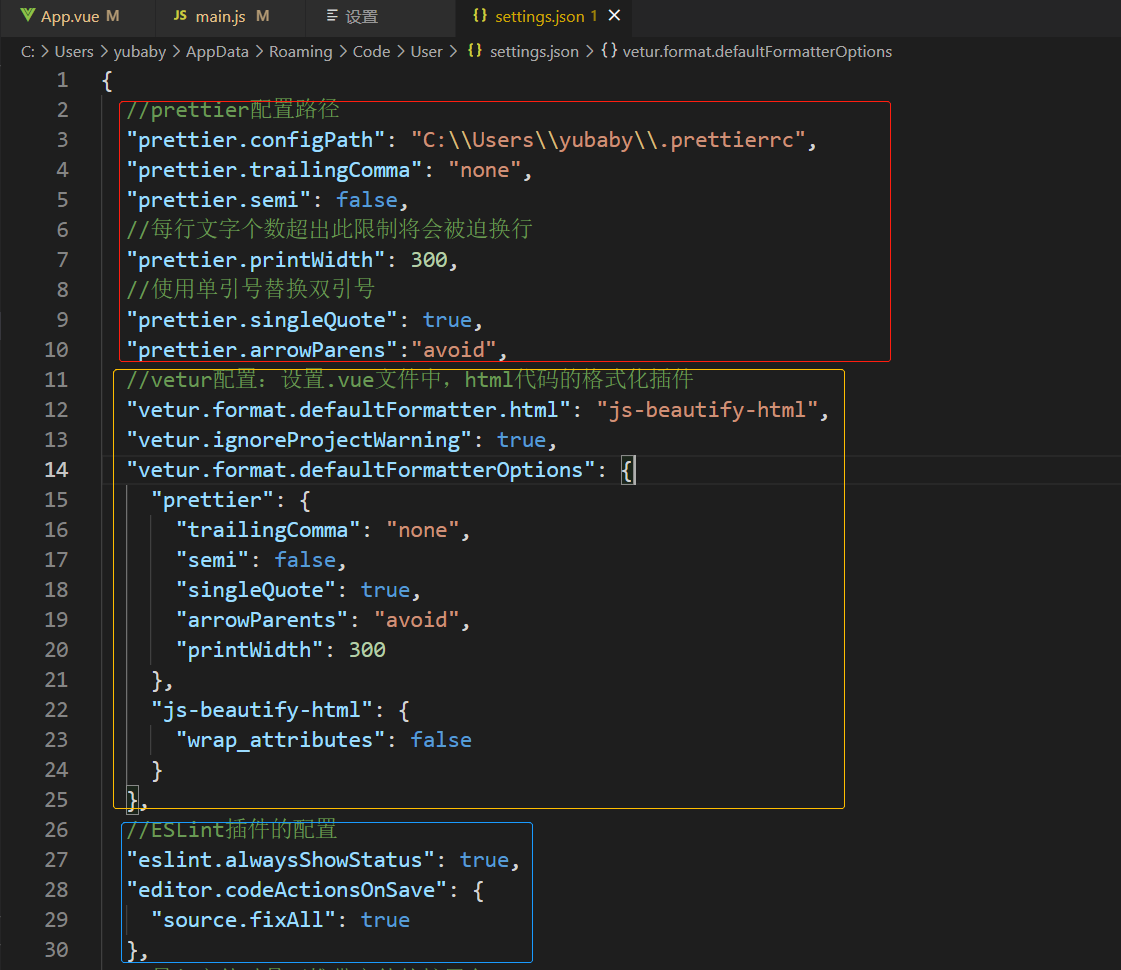Click line number 1 in gutter
This screenshot has height=970, width=1121.
point(62,79)
